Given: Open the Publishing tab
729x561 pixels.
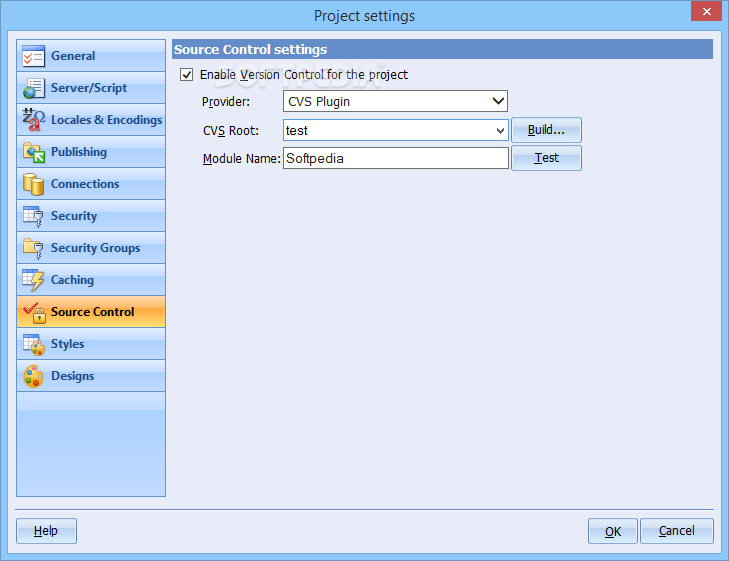Looking at the screenshot, I should [91, 152].
